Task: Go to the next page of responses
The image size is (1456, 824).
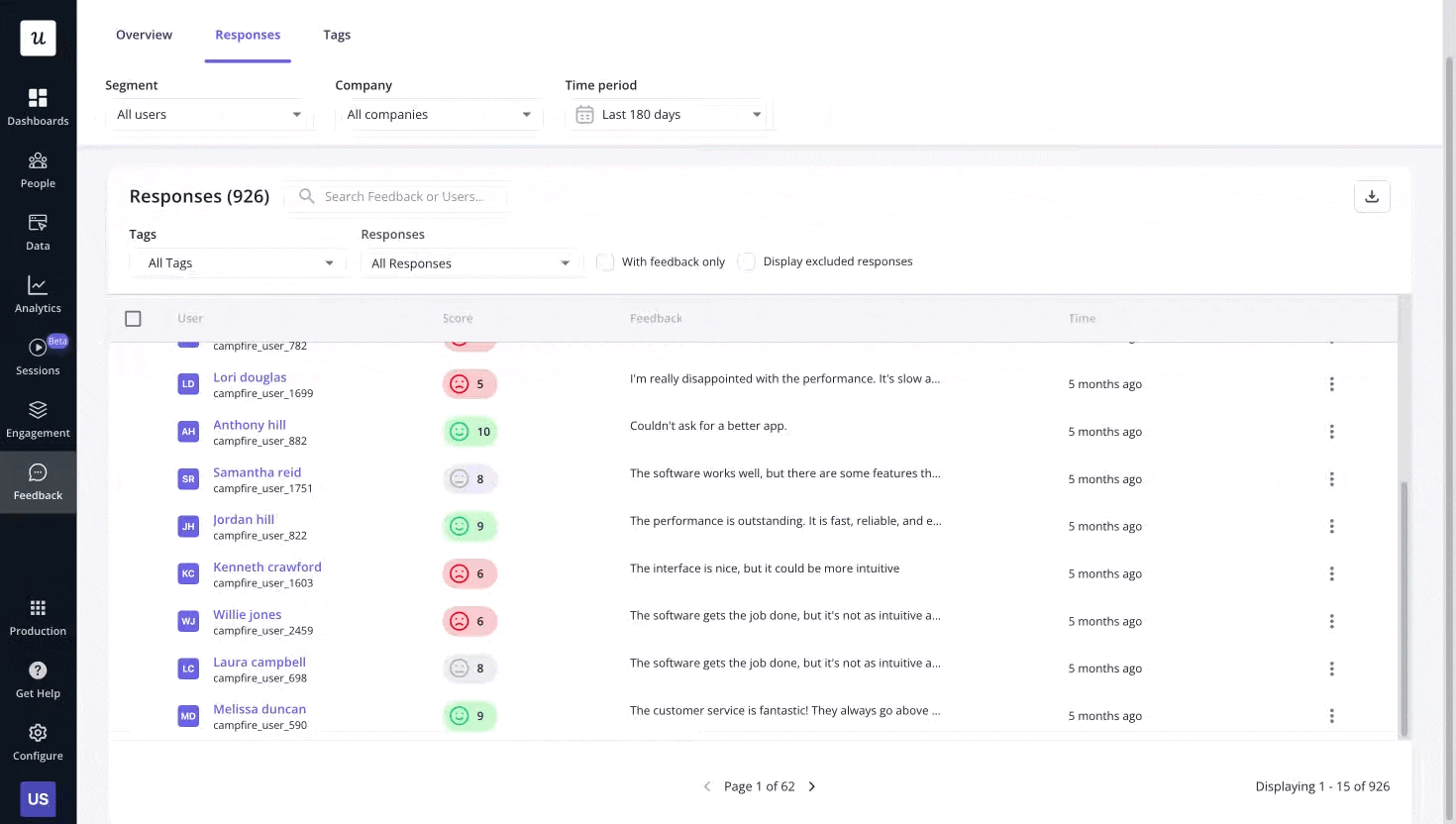Action: pos(811,785)
